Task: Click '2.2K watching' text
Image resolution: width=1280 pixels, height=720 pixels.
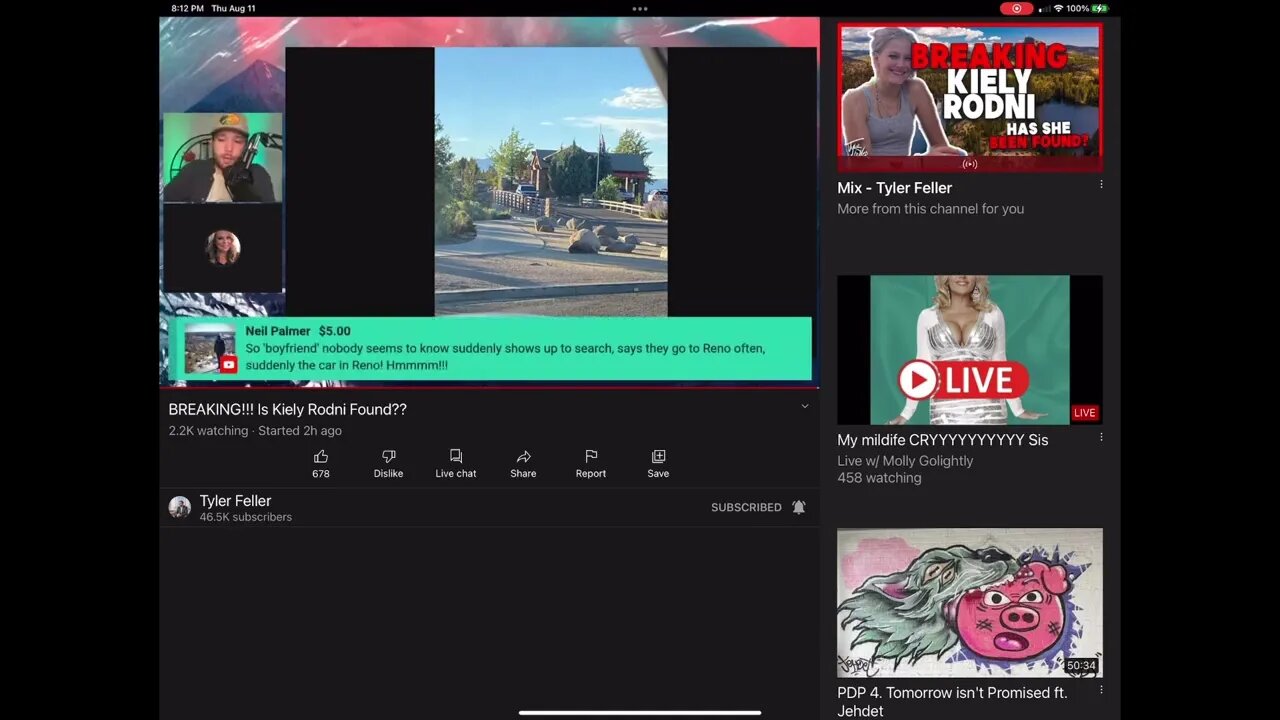Action: 208,431
